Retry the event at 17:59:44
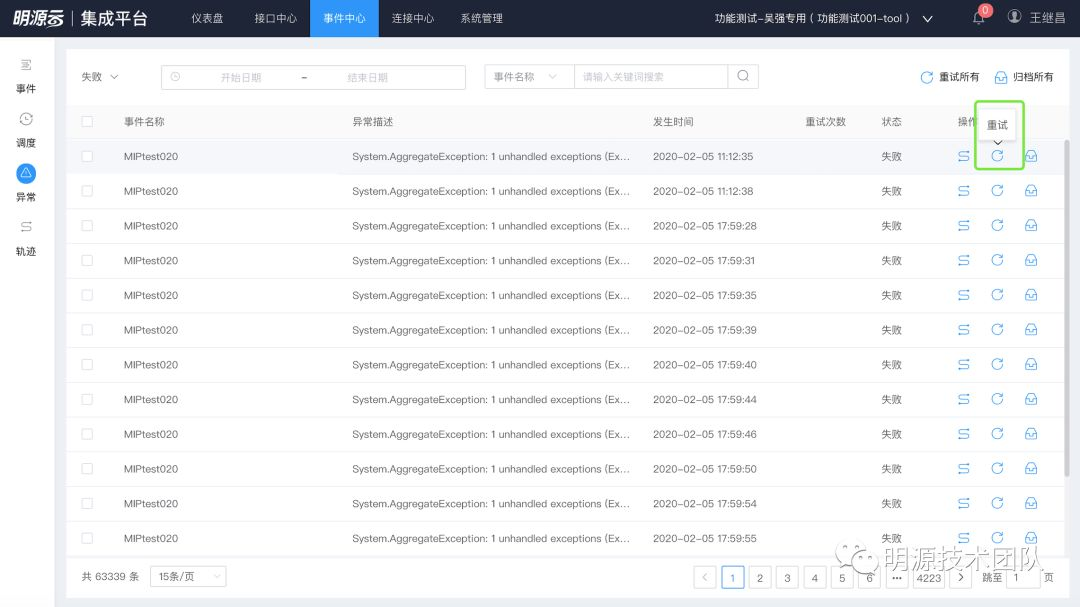The image size is (1080, 607). 997,399
